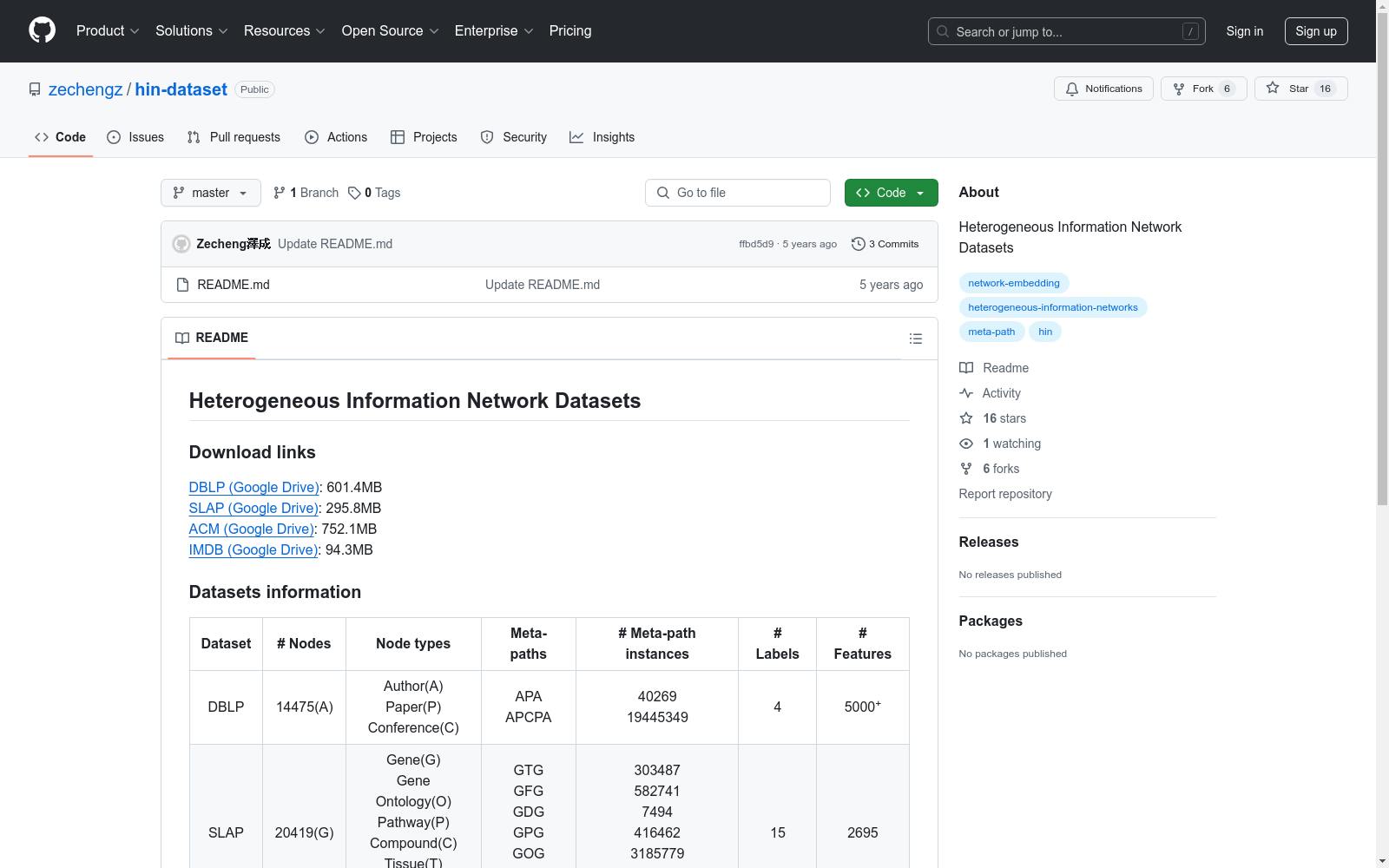
Task: Open the DBLP (Google Drive) download link
Action: (x=254, y=487)
